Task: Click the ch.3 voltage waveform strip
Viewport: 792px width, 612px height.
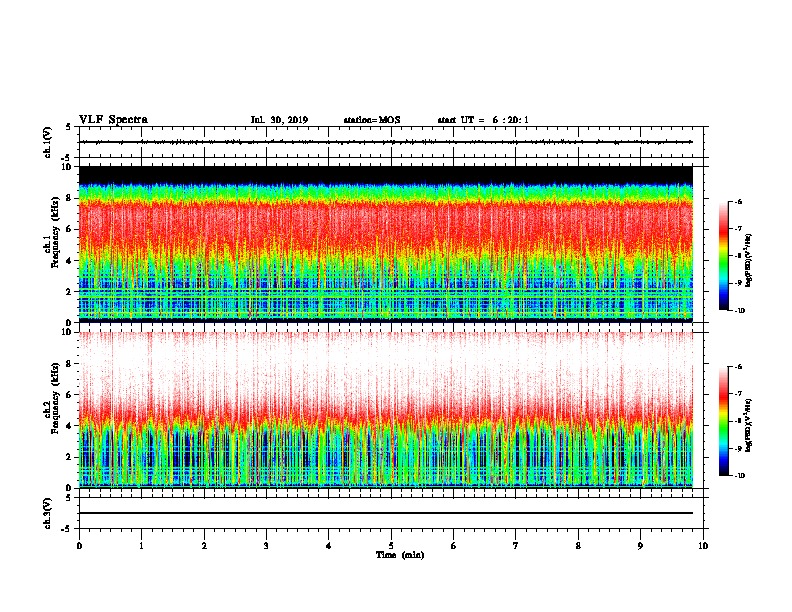Action: pos(391,513)
